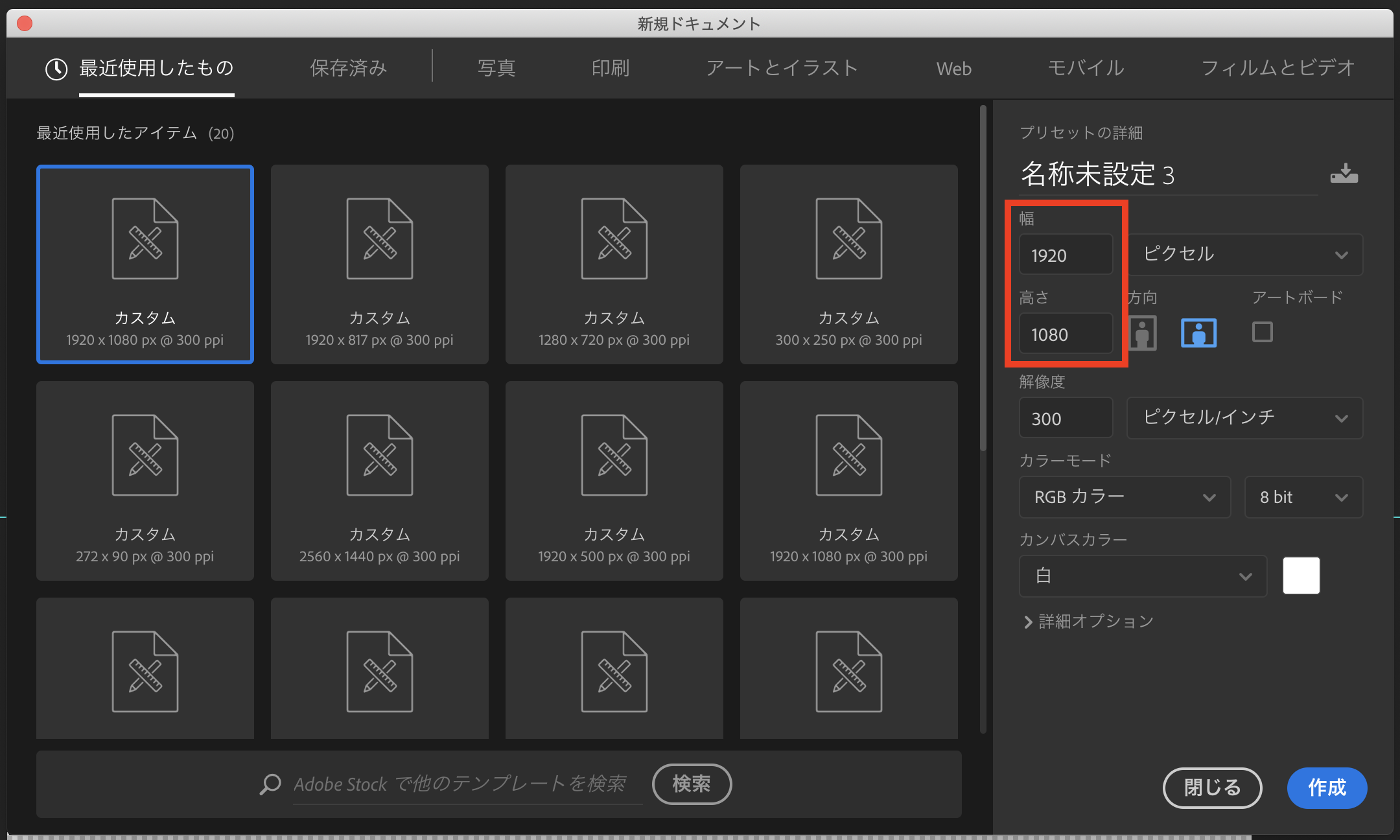
Task: Click the save preset icon beside the document name
Action: pyautogui.click(x=1344, y=174)
